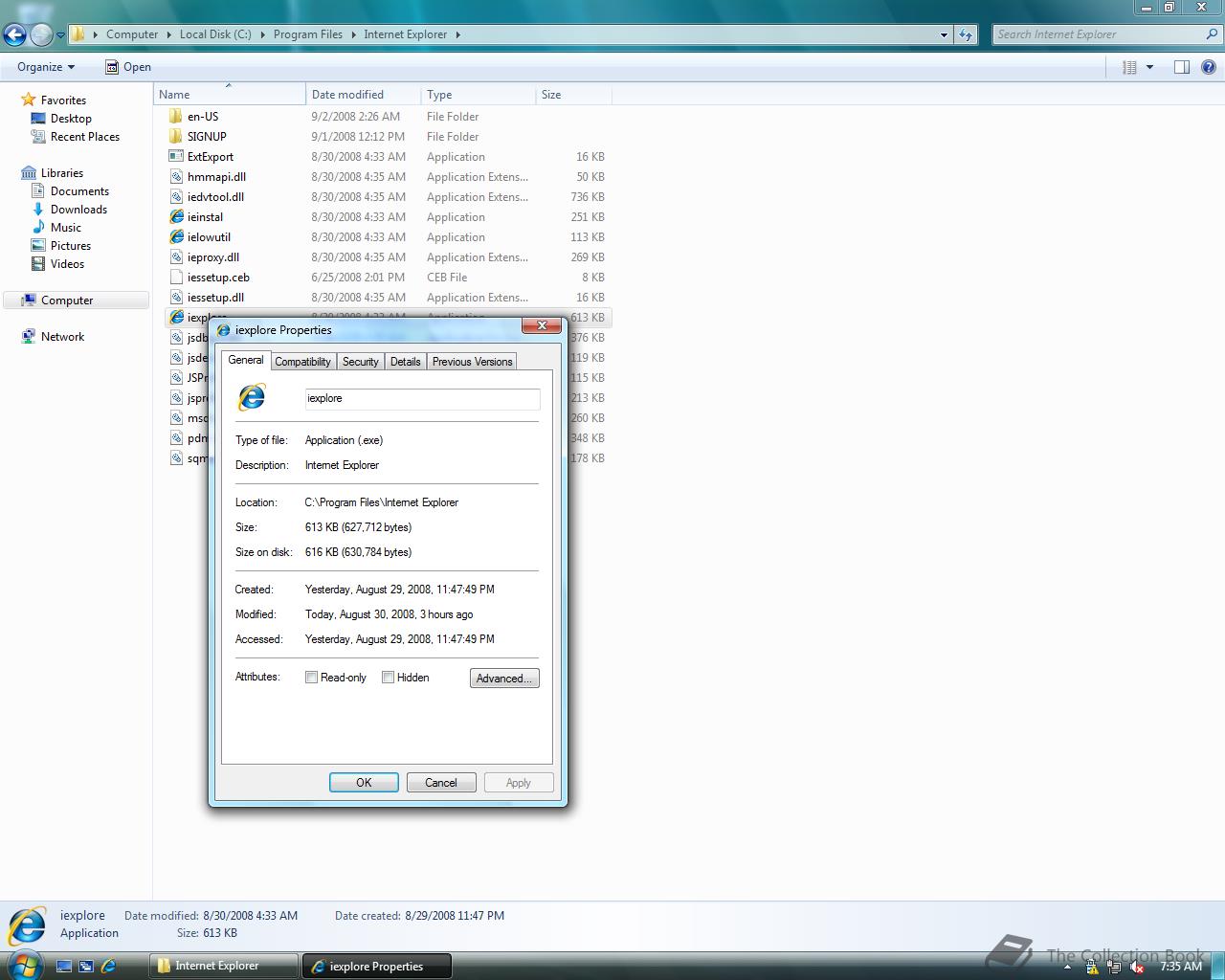Click Show Desktop quick launch icon
The height and width of the screenshot is (980, 1225).
pos(63,967)
